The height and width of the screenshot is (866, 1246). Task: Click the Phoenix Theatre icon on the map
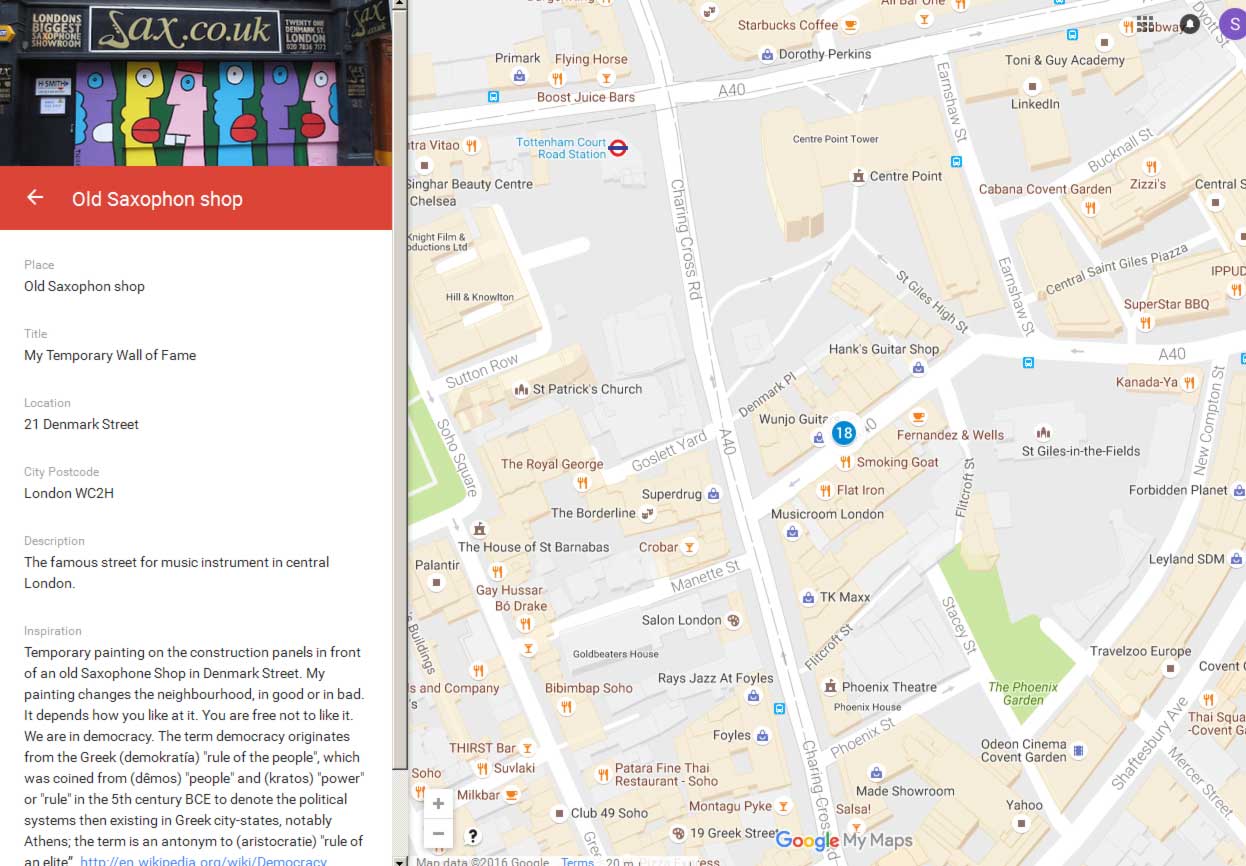pos(829,687)
